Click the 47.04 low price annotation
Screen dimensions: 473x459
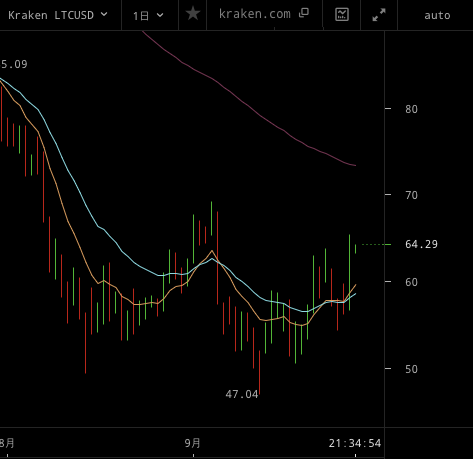[x=242, y=394]
